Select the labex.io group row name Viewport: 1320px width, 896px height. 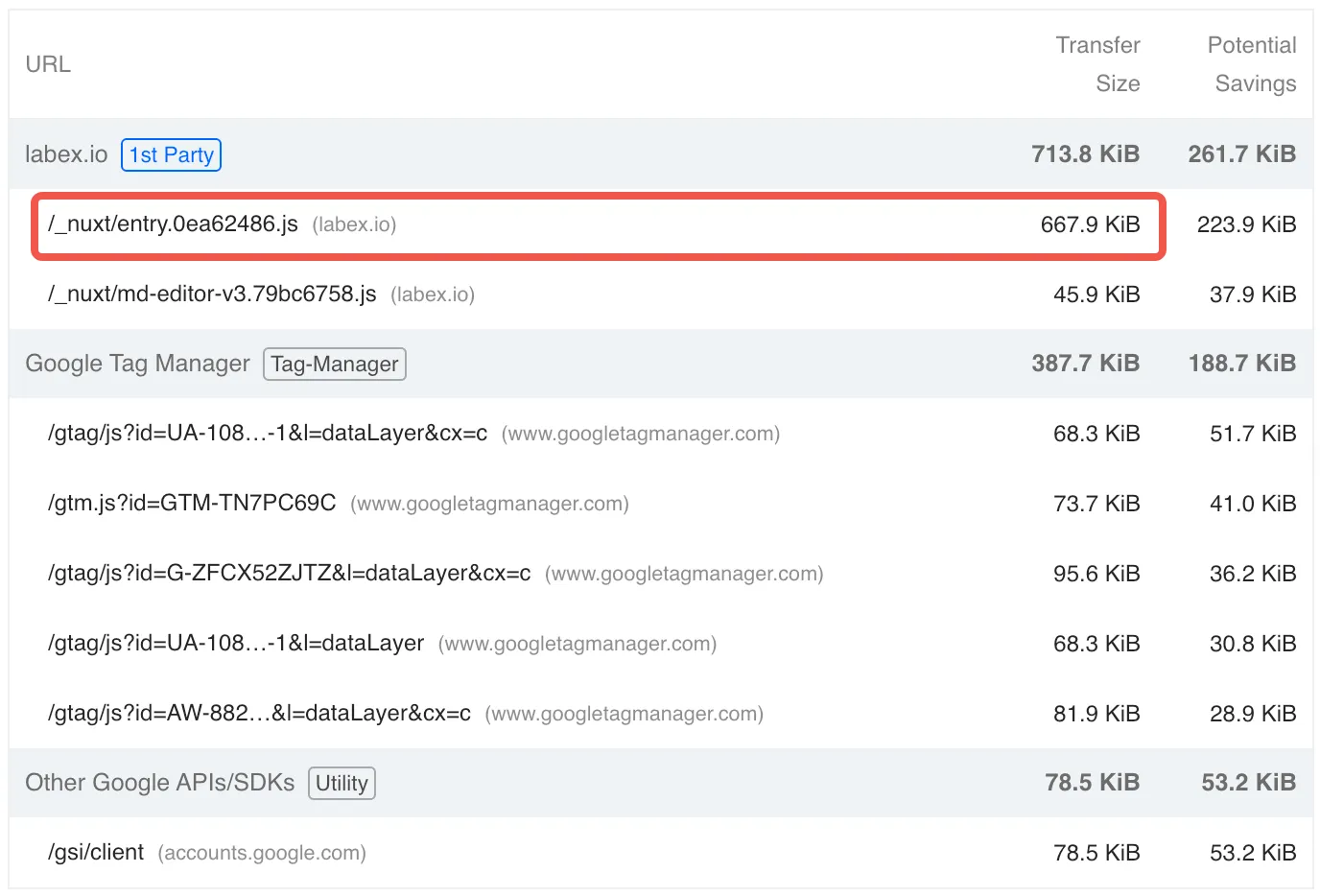click(x=66, y=154)
